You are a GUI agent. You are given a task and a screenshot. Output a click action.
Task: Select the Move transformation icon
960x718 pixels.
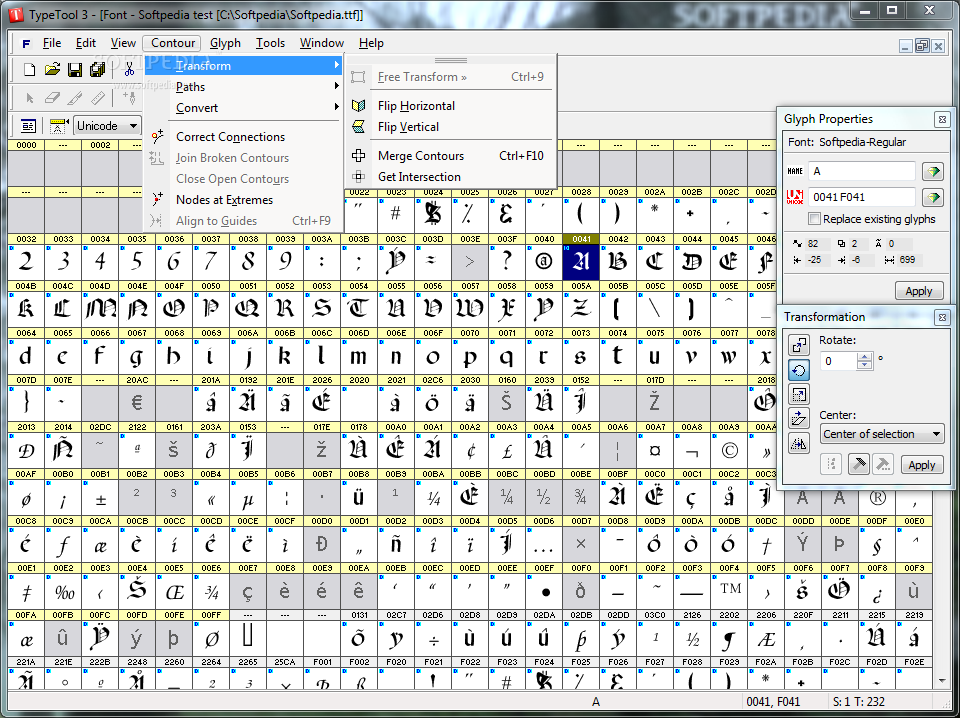(x=798, y=345)
